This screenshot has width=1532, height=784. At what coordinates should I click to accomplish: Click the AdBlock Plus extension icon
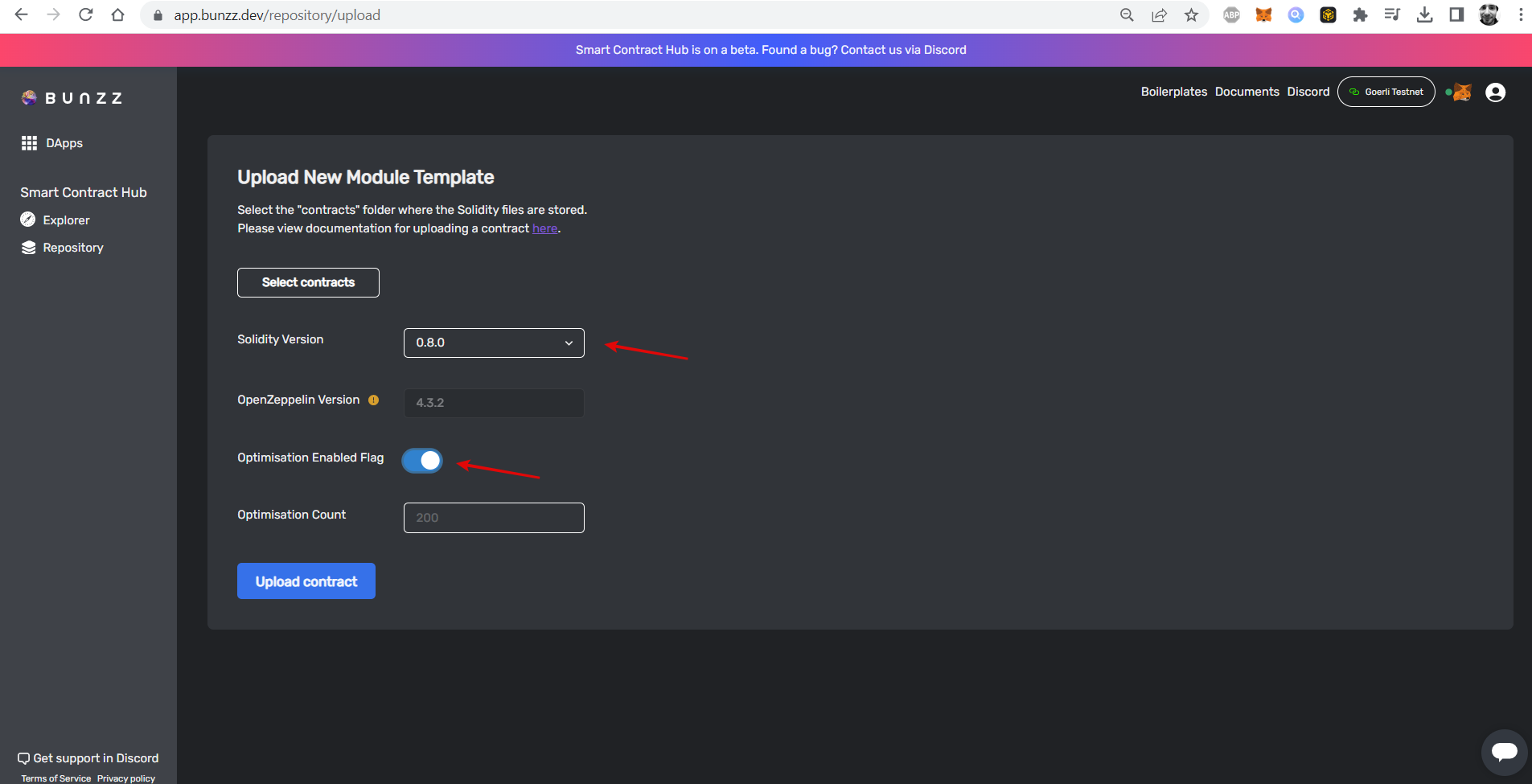coord(1231,14)
